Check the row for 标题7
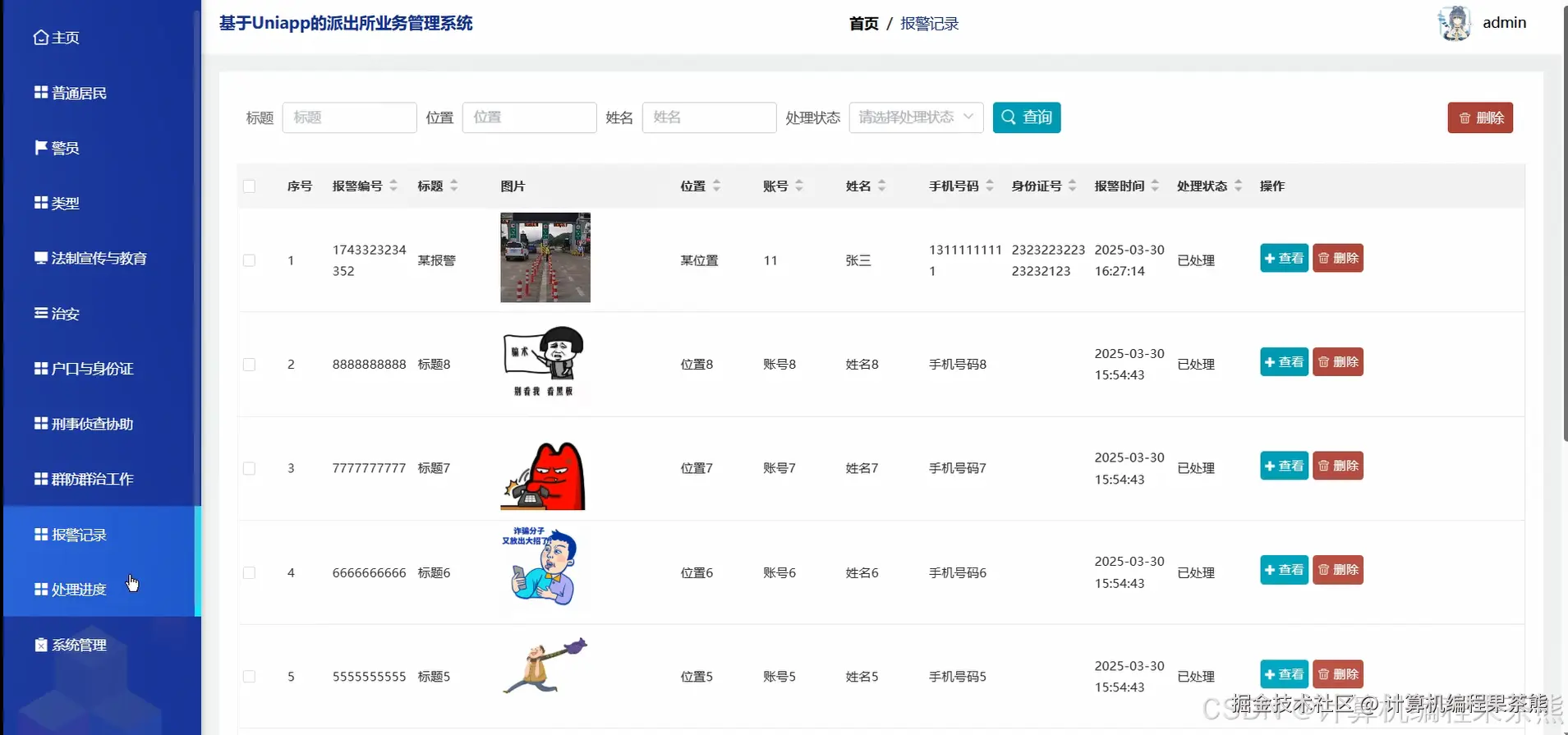 pos(249,468)
